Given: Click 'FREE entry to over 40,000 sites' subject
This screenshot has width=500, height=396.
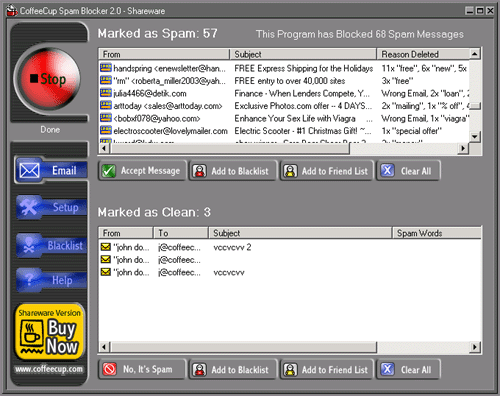Looking at the screenshot, I should click(290, 81).
